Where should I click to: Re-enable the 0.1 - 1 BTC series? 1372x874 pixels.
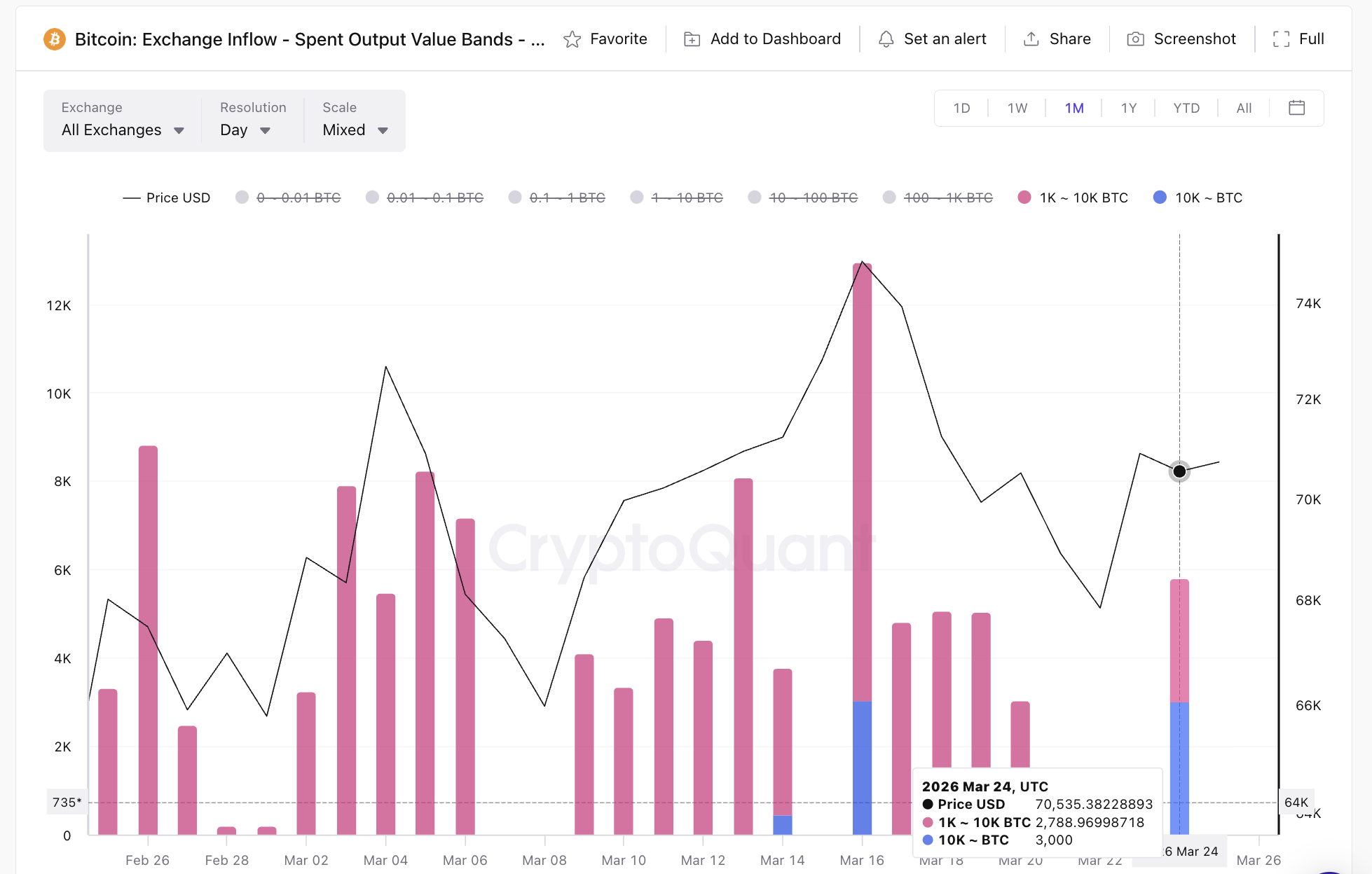click(557, 197)
